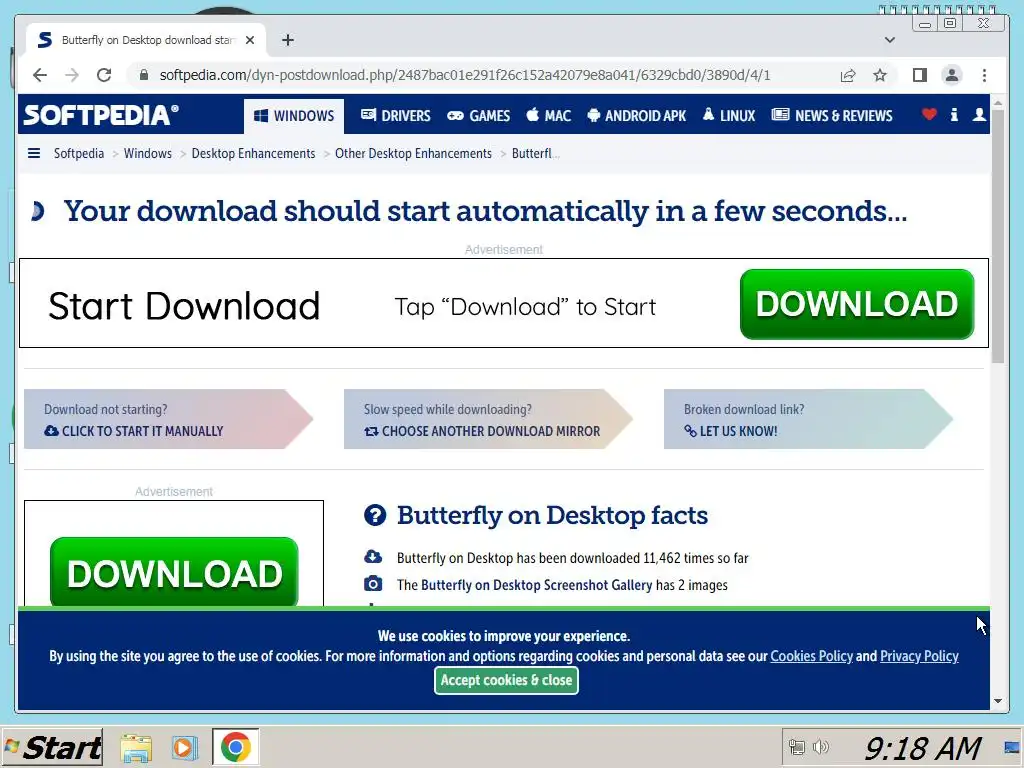1024x768 pixels.
Task: Open the Games section
Action: [479, 116]
